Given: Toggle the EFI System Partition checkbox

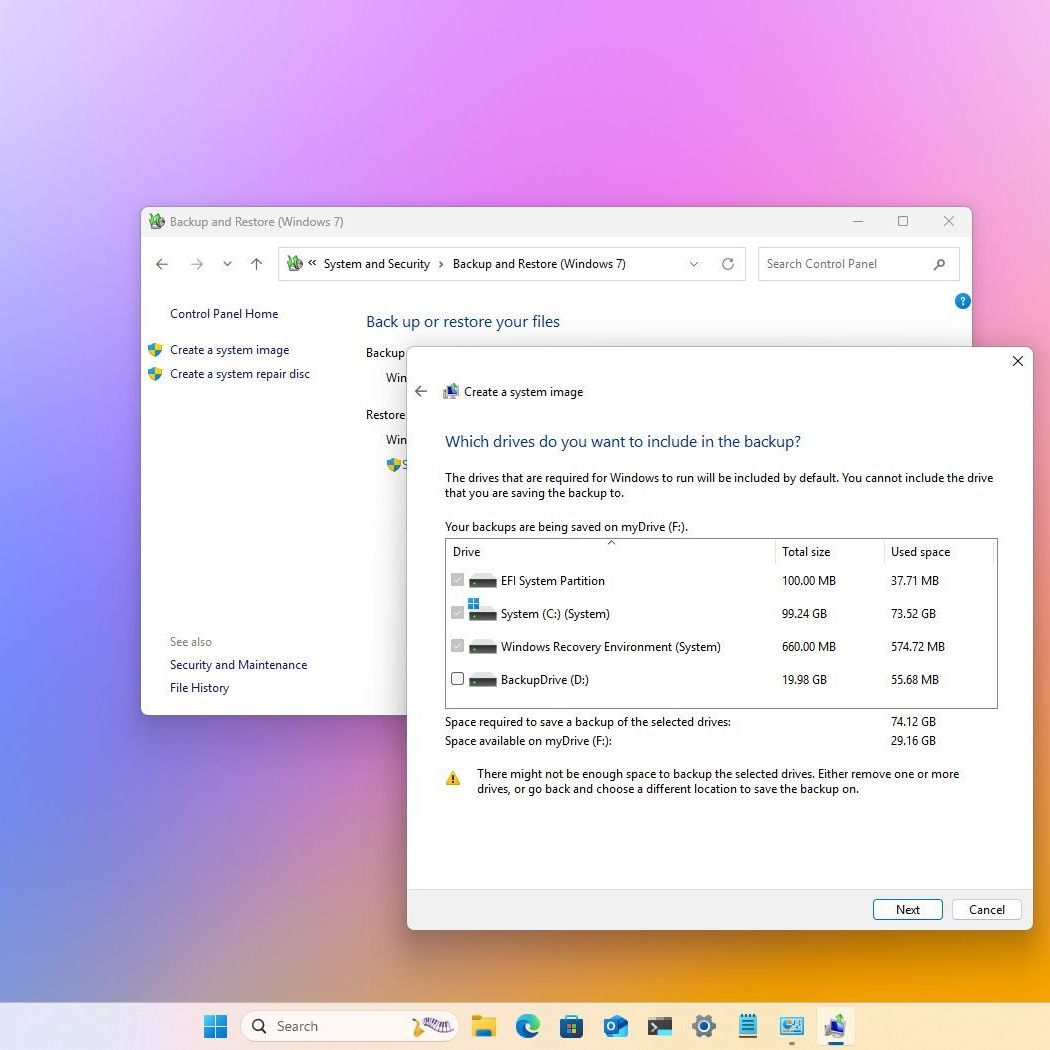Looking at the screenshot, I should pyautogui.click(x=457, y=580).
